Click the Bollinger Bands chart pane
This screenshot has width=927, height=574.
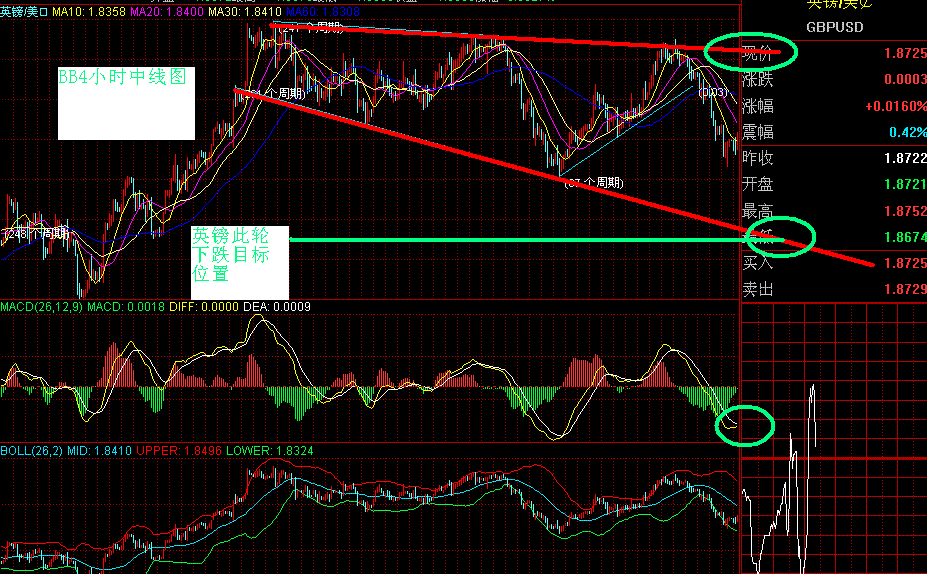click(x=369, y=515)
